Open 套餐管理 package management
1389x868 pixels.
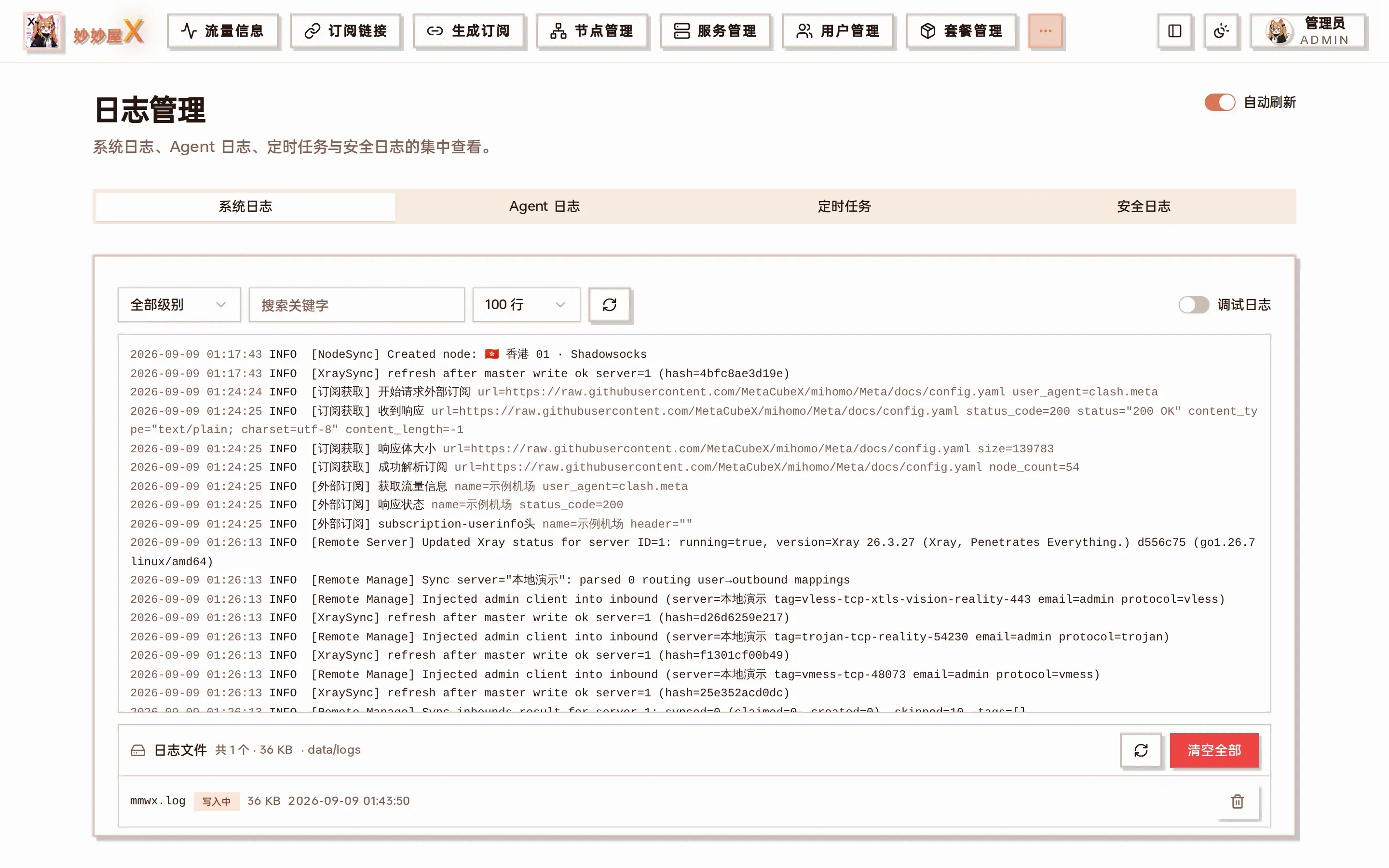point(961,31)
